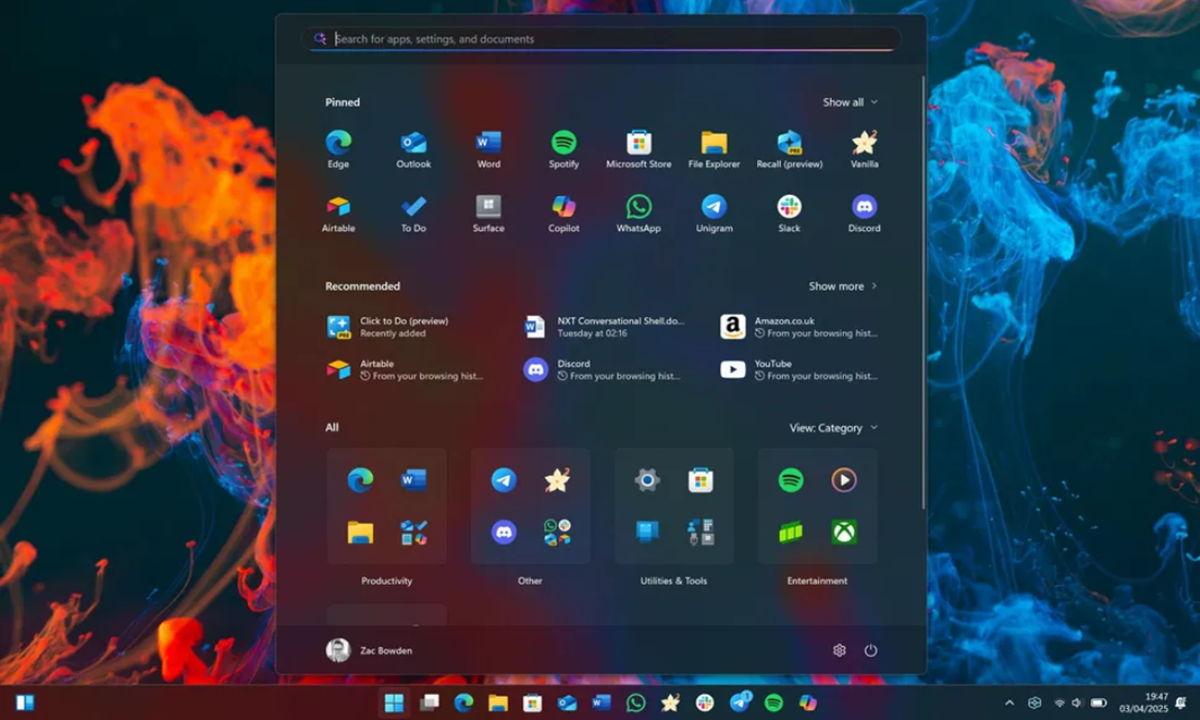Open Airtable from pinned apps
Screen dimensions: 1200x720
tap(338, 205)
